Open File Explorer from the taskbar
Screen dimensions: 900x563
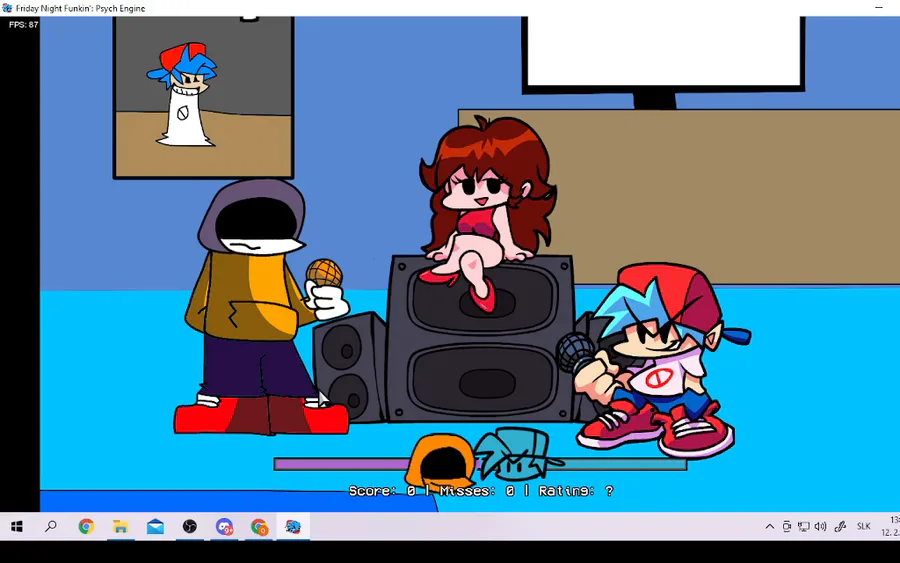tap(121, 526)
